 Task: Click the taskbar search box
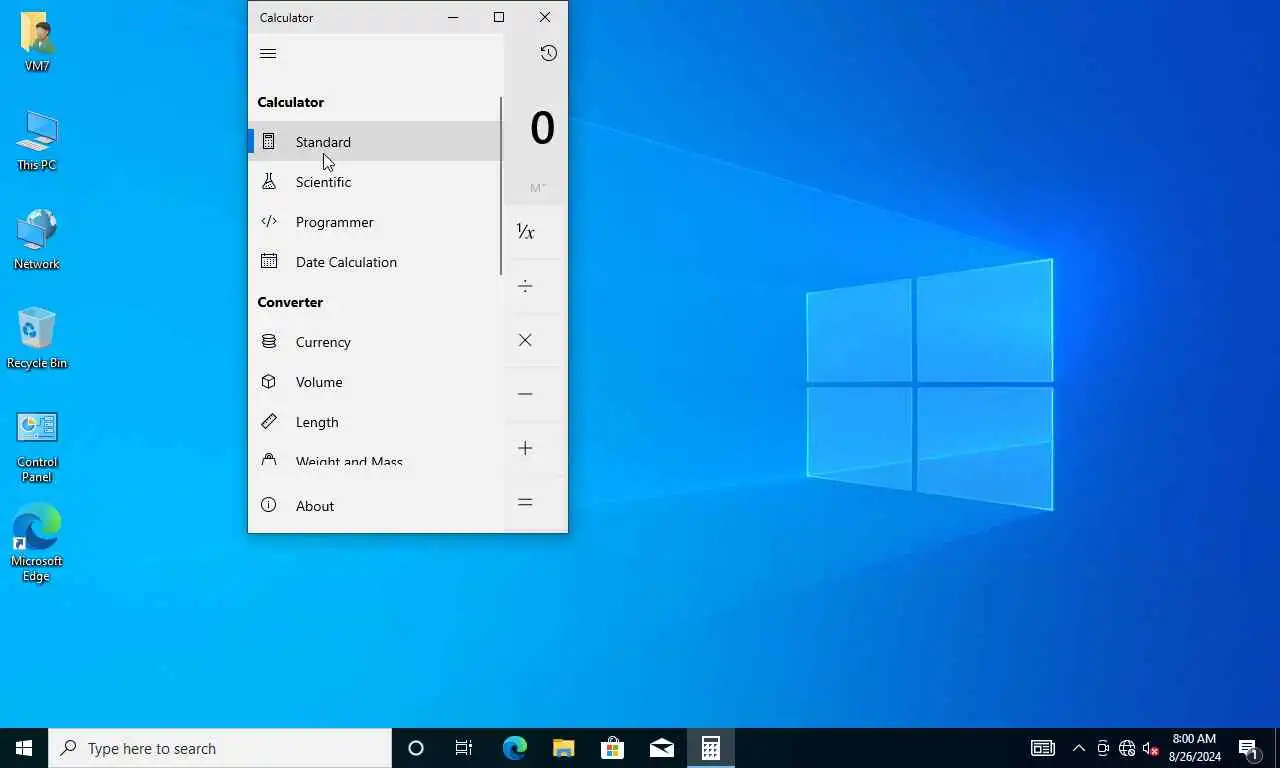(x=220, y=748)
